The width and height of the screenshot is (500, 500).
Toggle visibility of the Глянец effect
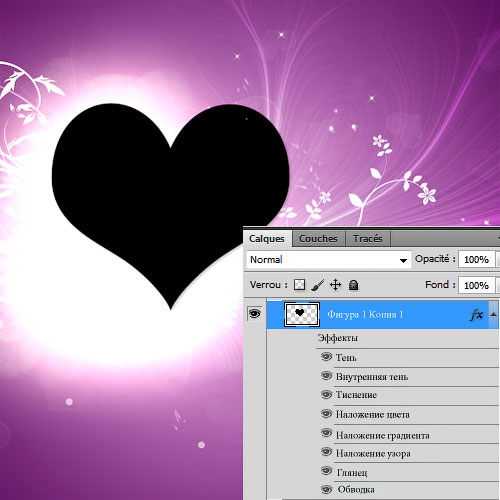coord(326,471)
